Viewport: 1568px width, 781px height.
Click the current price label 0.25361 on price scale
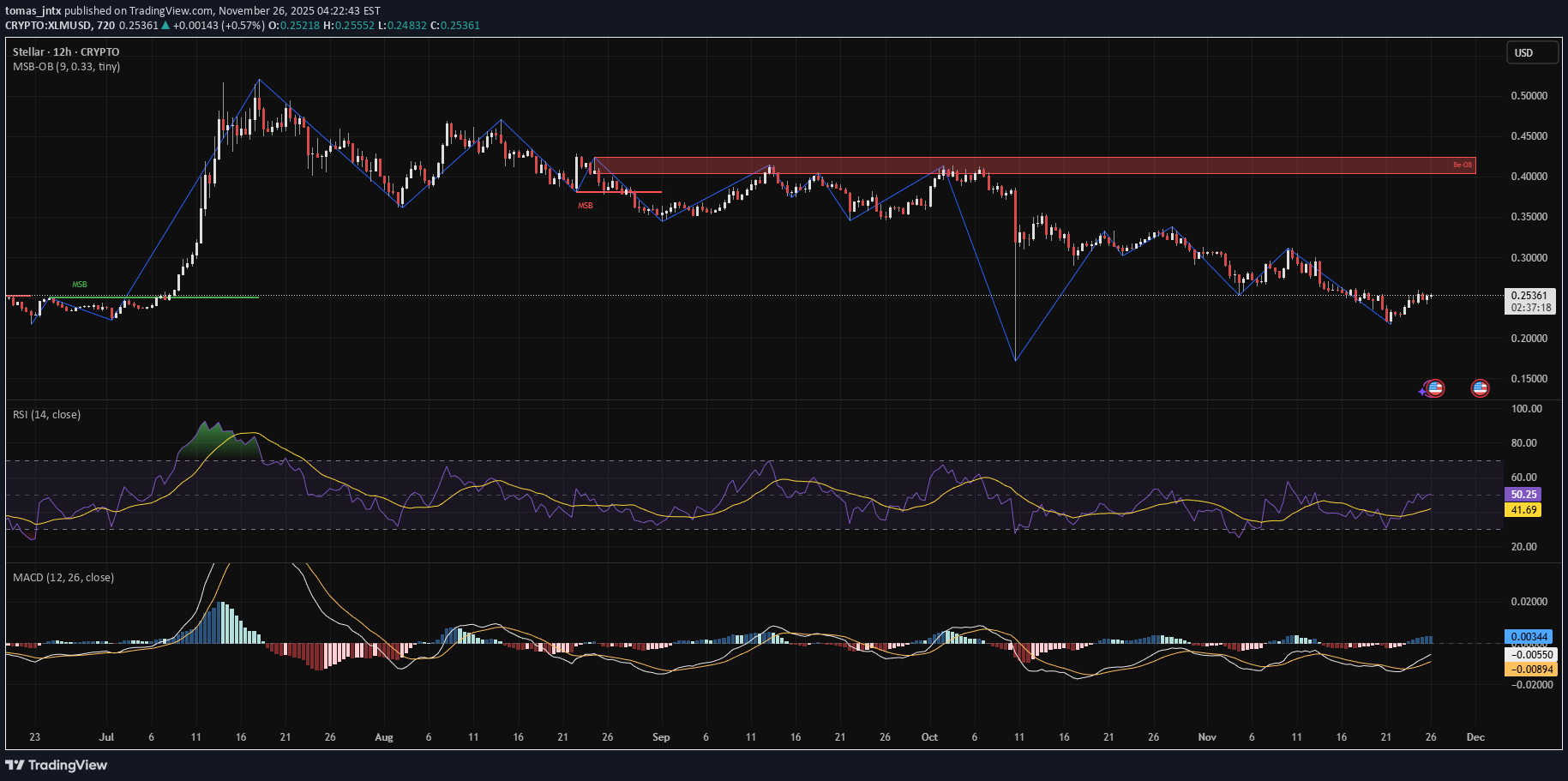click(1529, 297)
